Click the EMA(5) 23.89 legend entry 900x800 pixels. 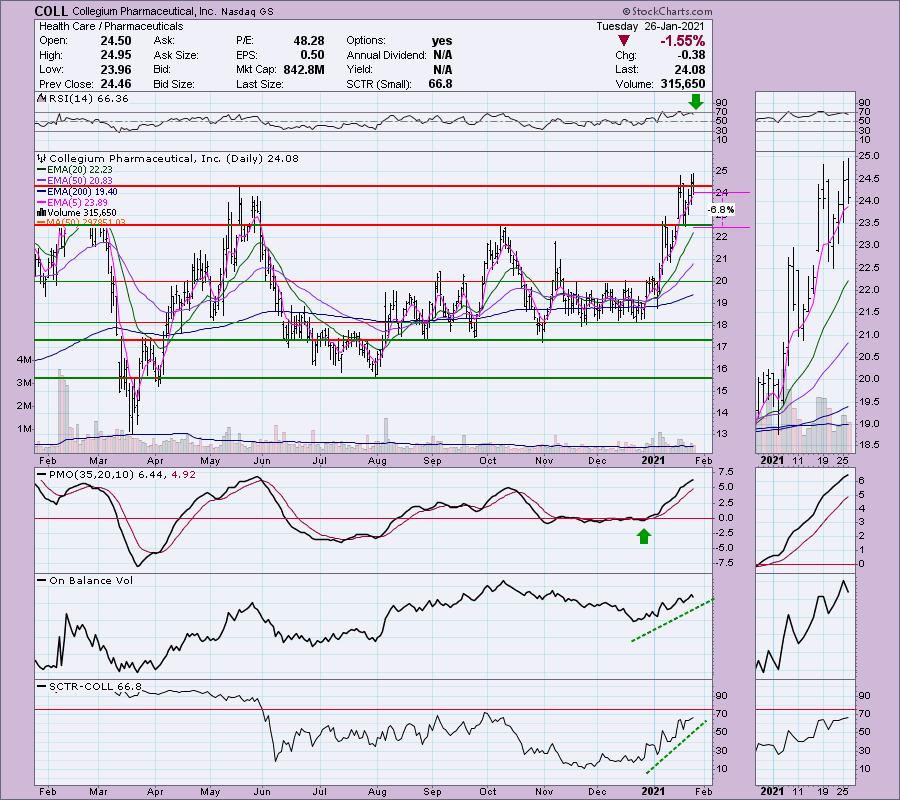(77, 203)
